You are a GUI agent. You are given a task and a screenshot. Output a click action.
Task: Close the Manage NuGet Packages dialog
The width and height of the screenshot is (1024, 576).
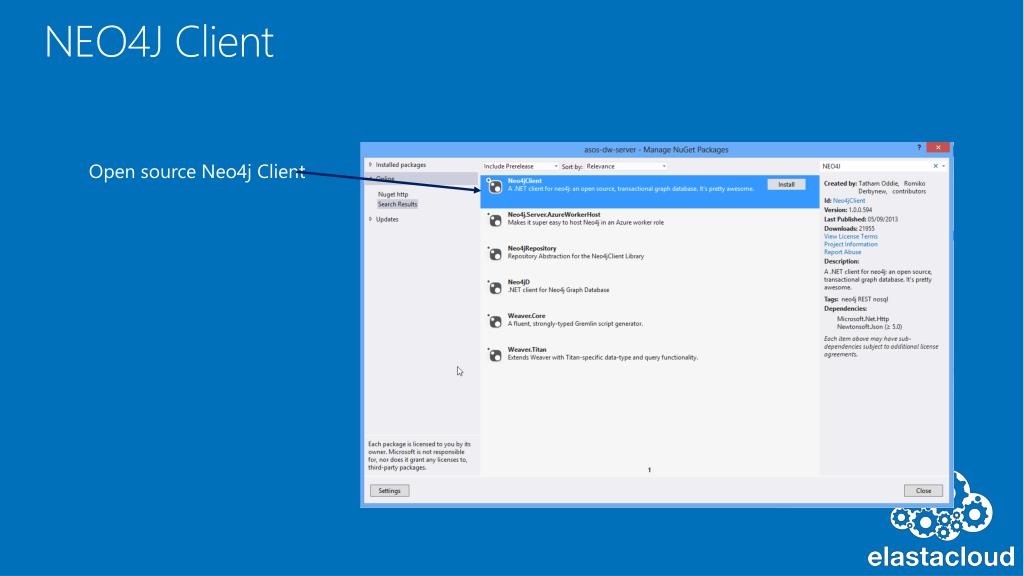[x=923, y=490]
